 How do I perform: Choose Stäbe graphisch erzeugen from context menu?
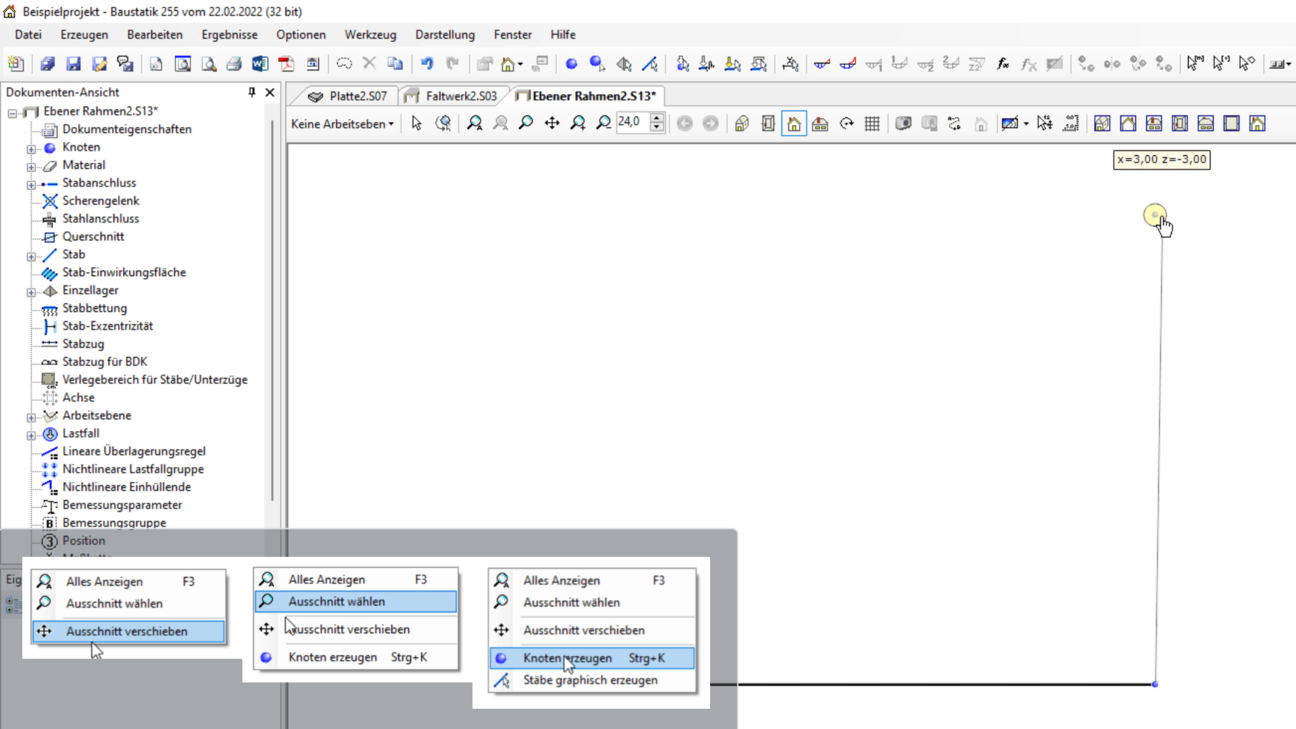[590, 680]
